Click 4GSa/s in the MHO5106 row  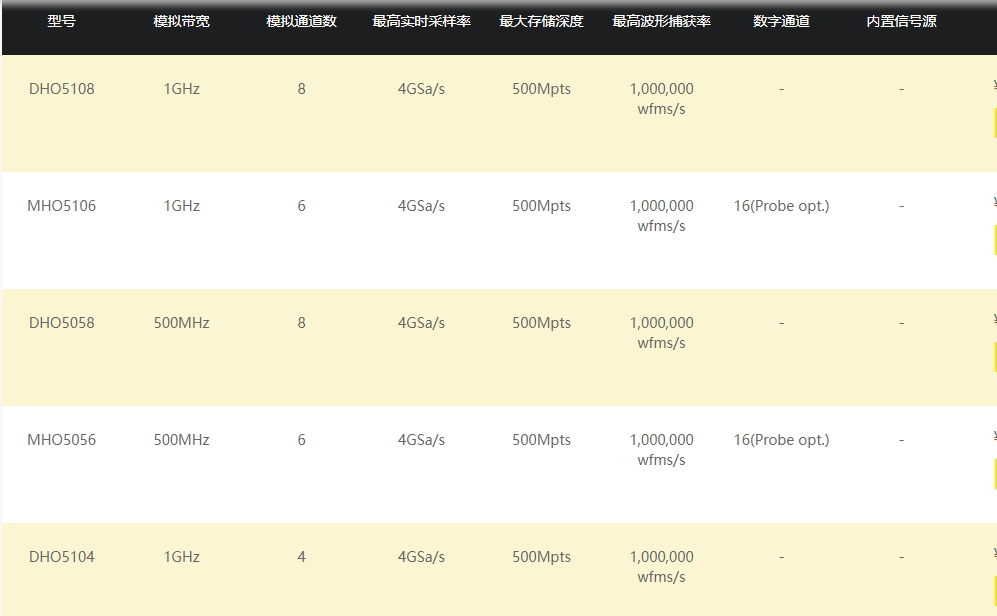pyautogui.click(x=422, y=206)
